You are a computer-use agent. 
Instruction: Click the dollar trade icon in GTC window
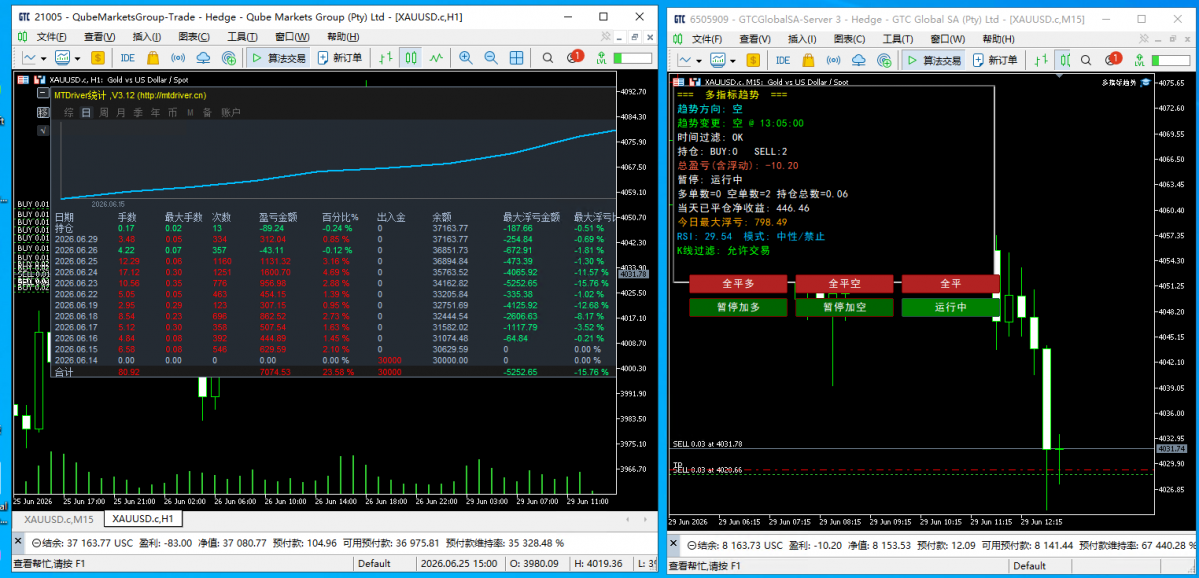753,60
